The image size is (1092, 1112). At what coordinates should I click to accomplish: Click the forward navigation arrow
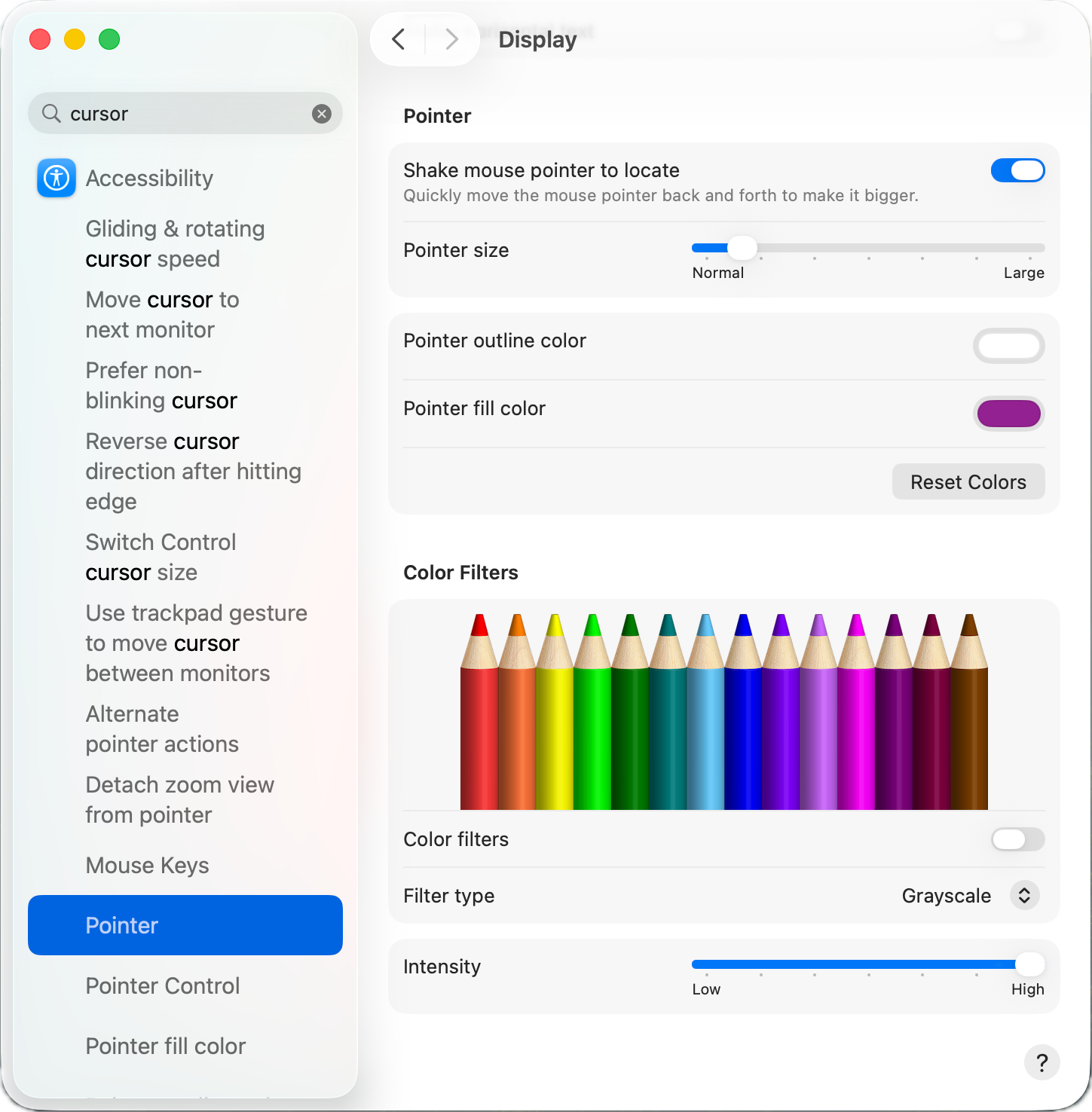click(451, 39)
